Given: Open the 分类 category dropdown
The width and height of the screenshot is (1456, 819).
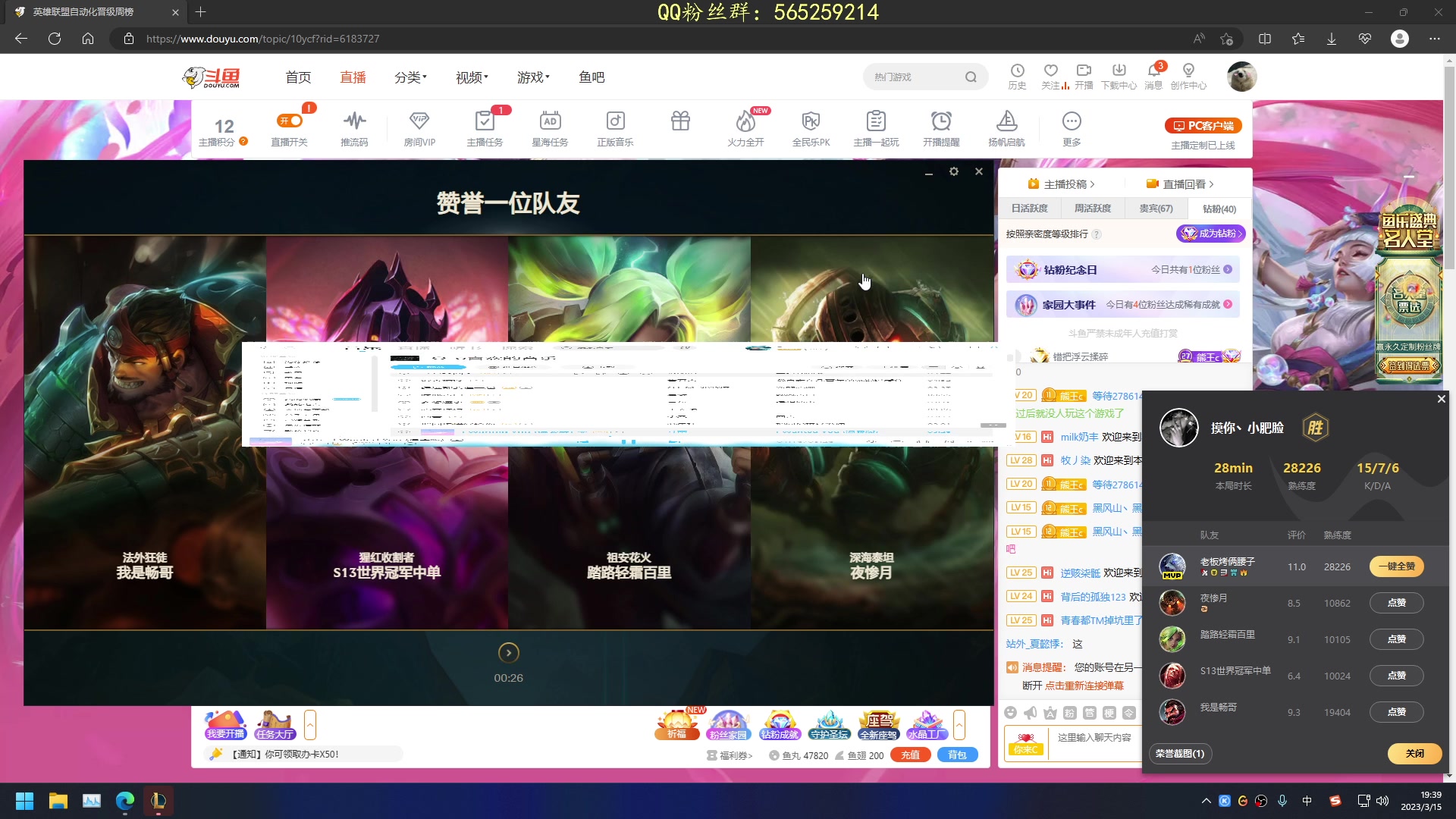Looking at the screenshot, I should [x=409, y=77].
